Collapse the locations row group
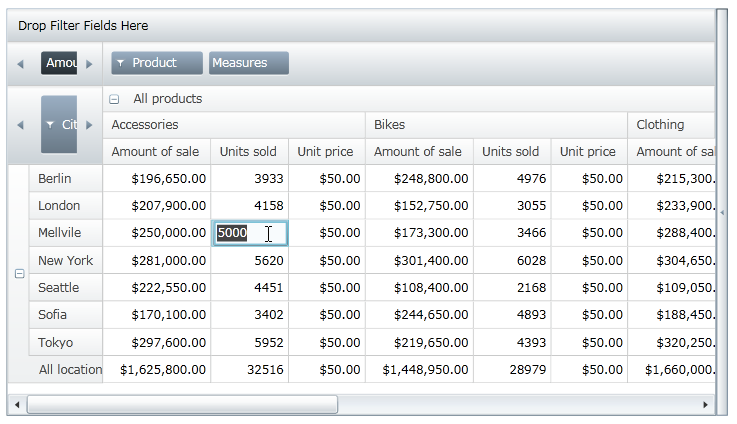Viewport: 737px width, 424px height. [x=19, y=273]
